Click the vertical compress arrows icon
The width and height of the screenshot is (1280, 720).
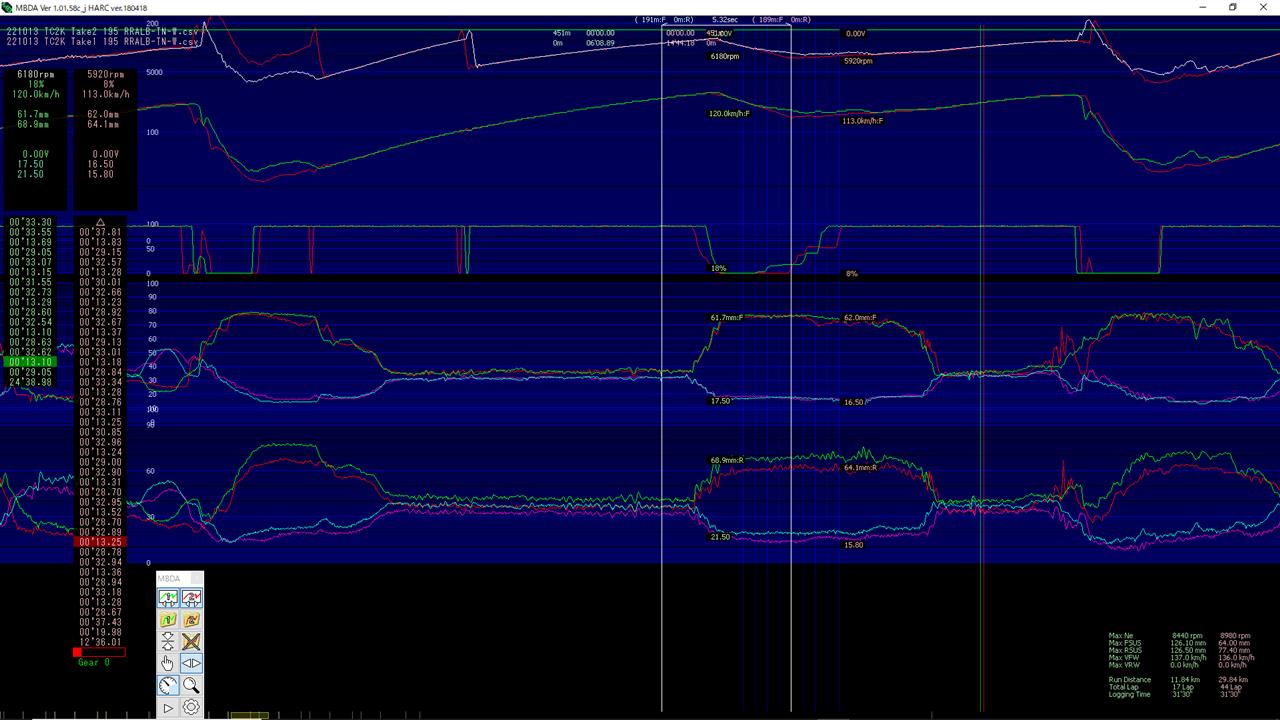pos(168,641)
